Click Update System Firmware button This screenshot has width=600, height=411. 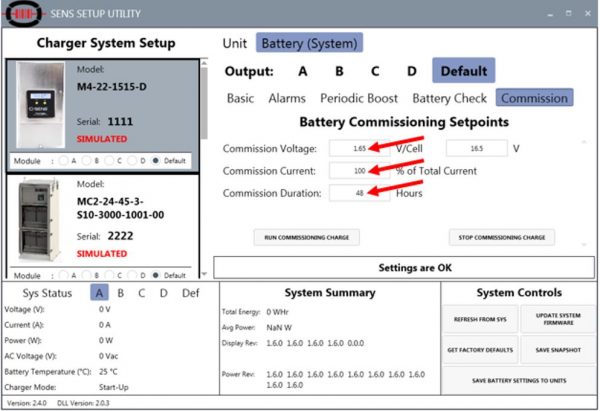pyautogui.click(x=558, y=319)
